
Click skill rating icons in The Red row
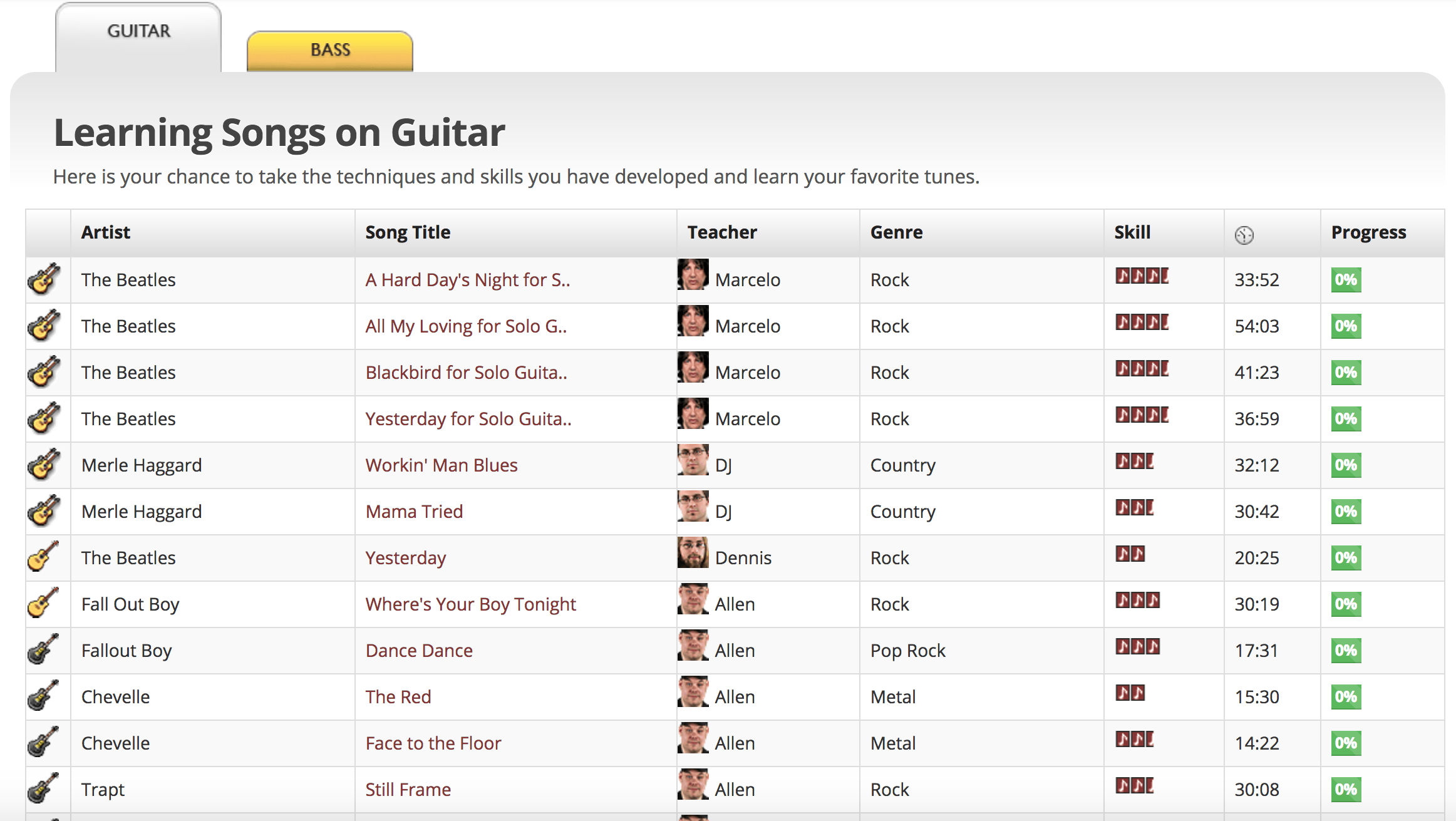click(1130, 693)
